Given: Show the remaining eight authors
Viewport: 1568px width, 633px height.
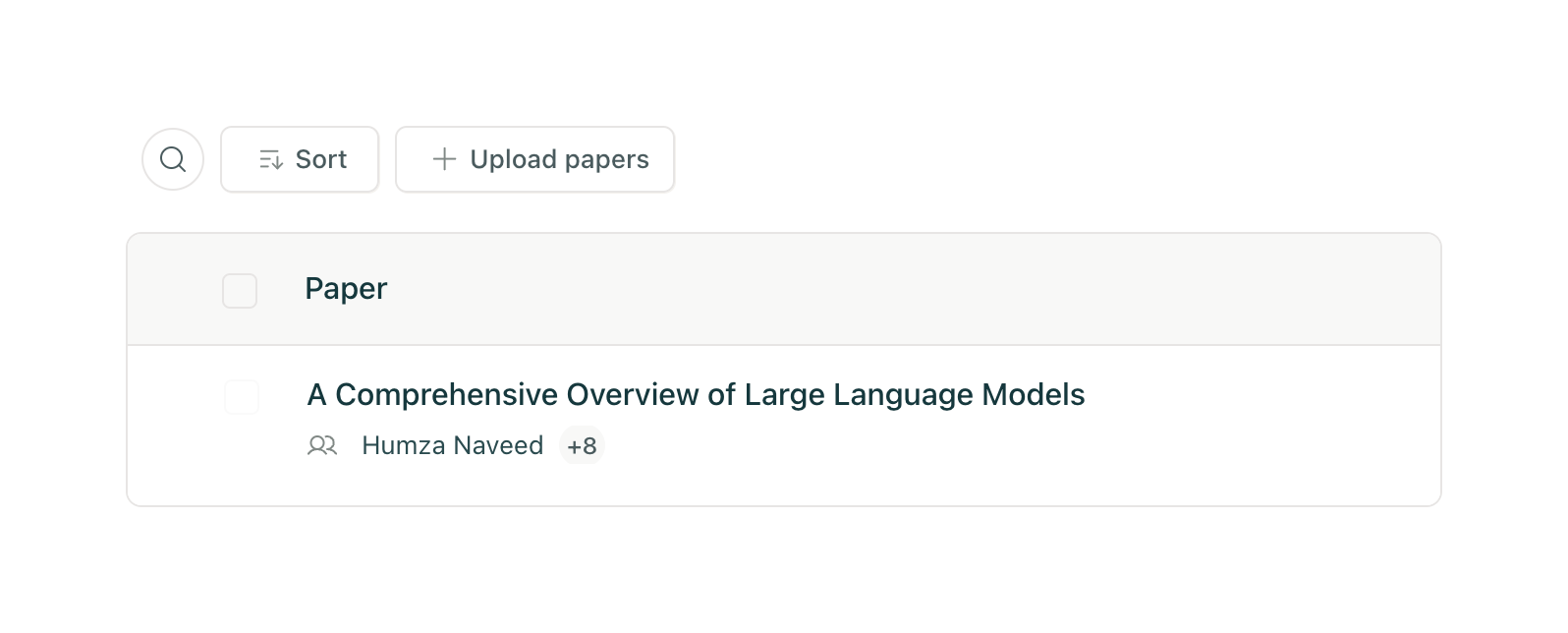Looking at the screenshot, I should [582, 445].
